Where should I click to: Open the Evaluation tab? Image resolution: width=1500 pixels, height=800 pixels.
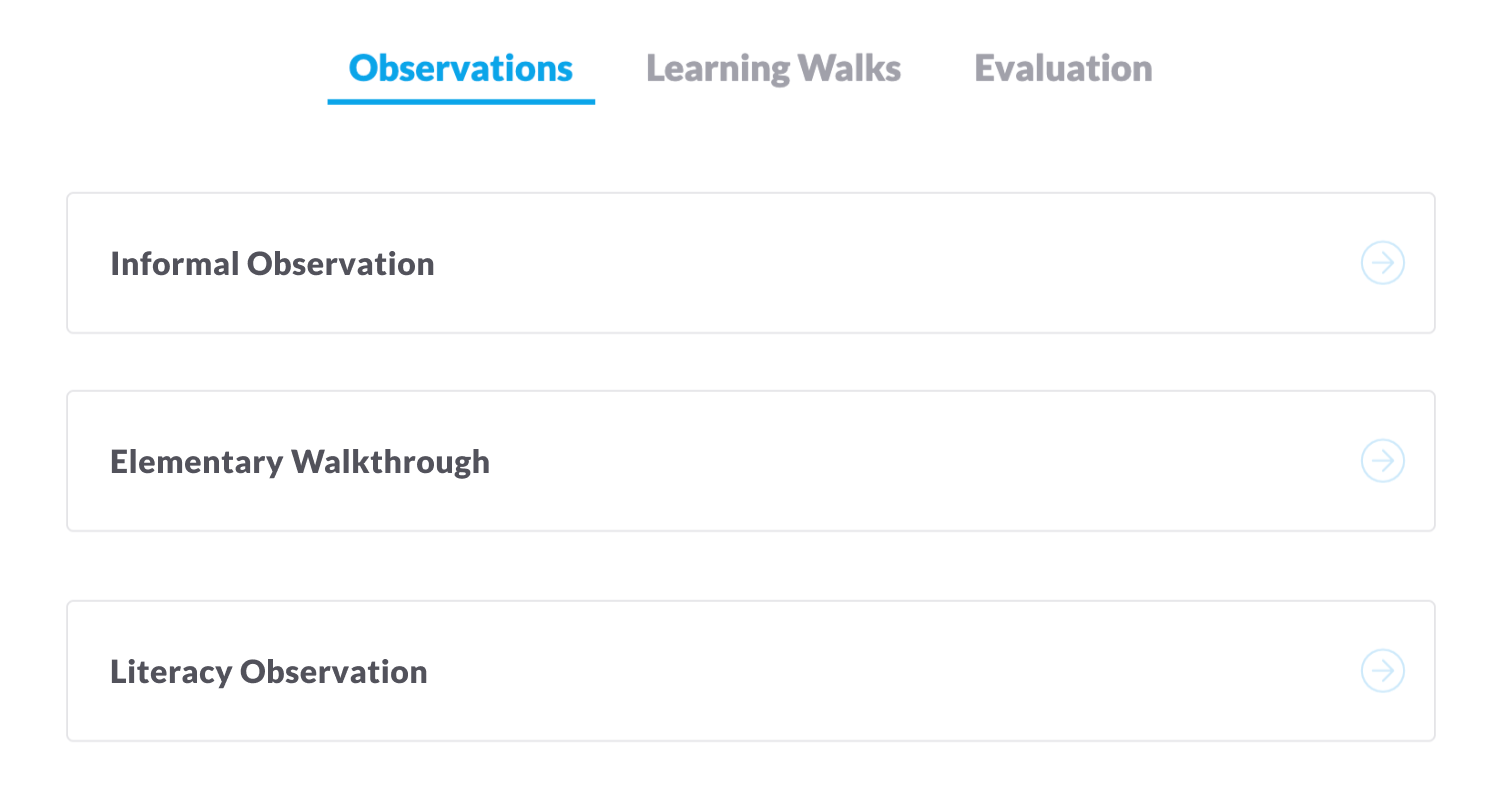(x=1063, y=68)
